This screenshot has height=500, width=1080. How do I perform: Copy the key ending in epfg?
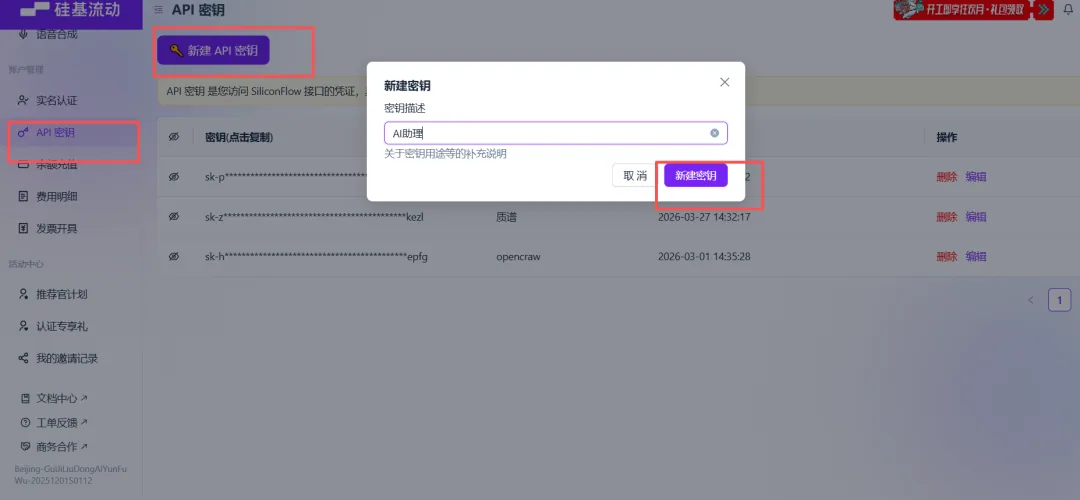318,257
